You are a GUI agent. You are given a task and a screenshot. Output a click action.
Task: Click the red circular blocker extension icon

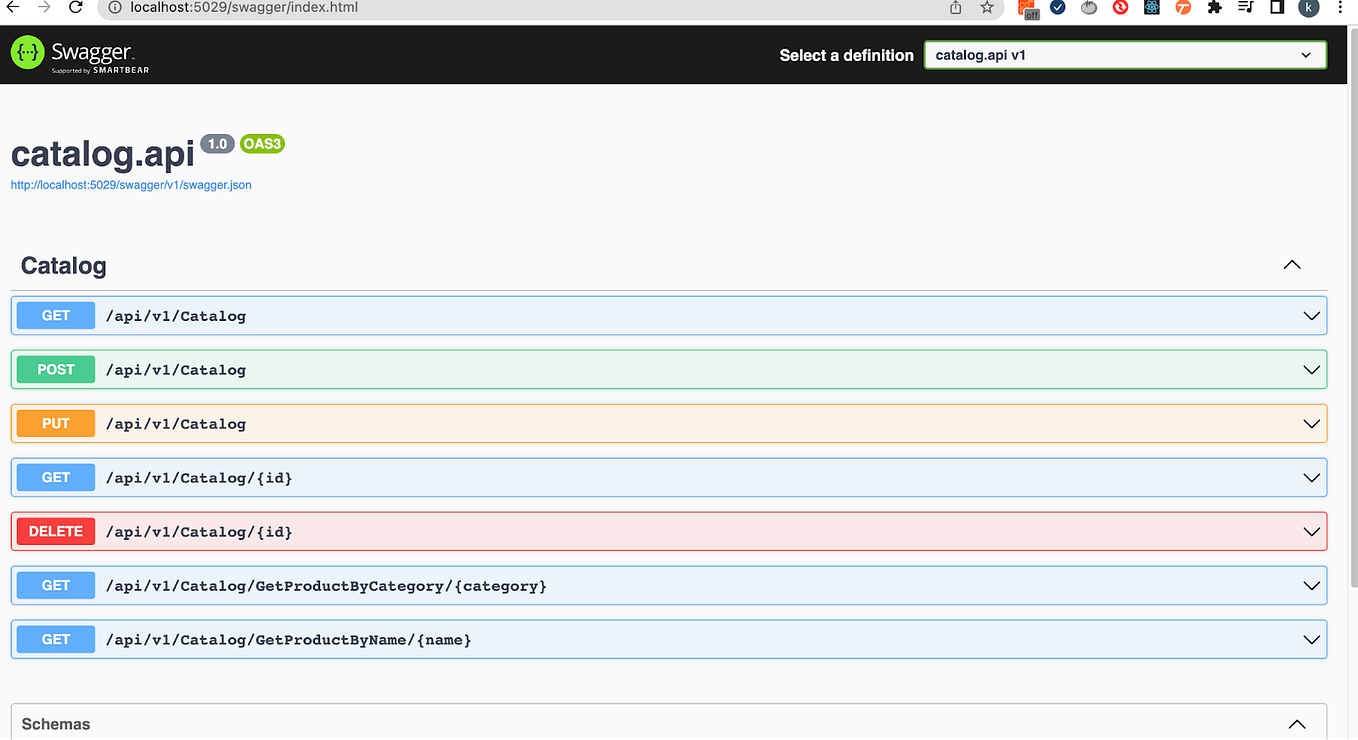[1119, 8]
